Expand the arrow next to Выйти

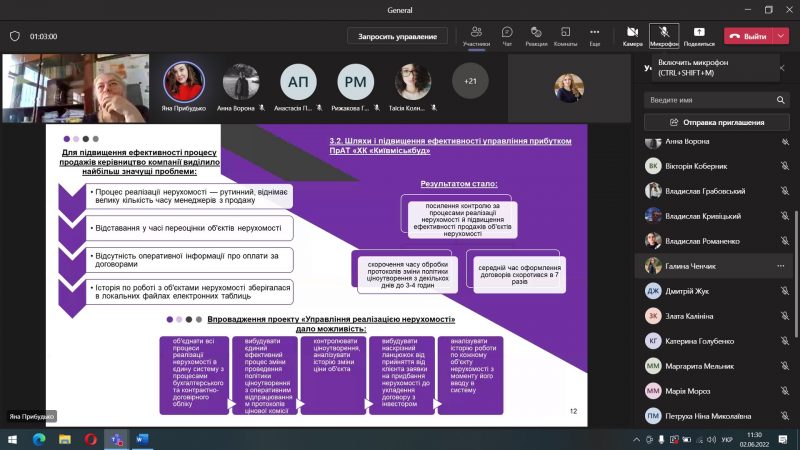tap(780, 36)
